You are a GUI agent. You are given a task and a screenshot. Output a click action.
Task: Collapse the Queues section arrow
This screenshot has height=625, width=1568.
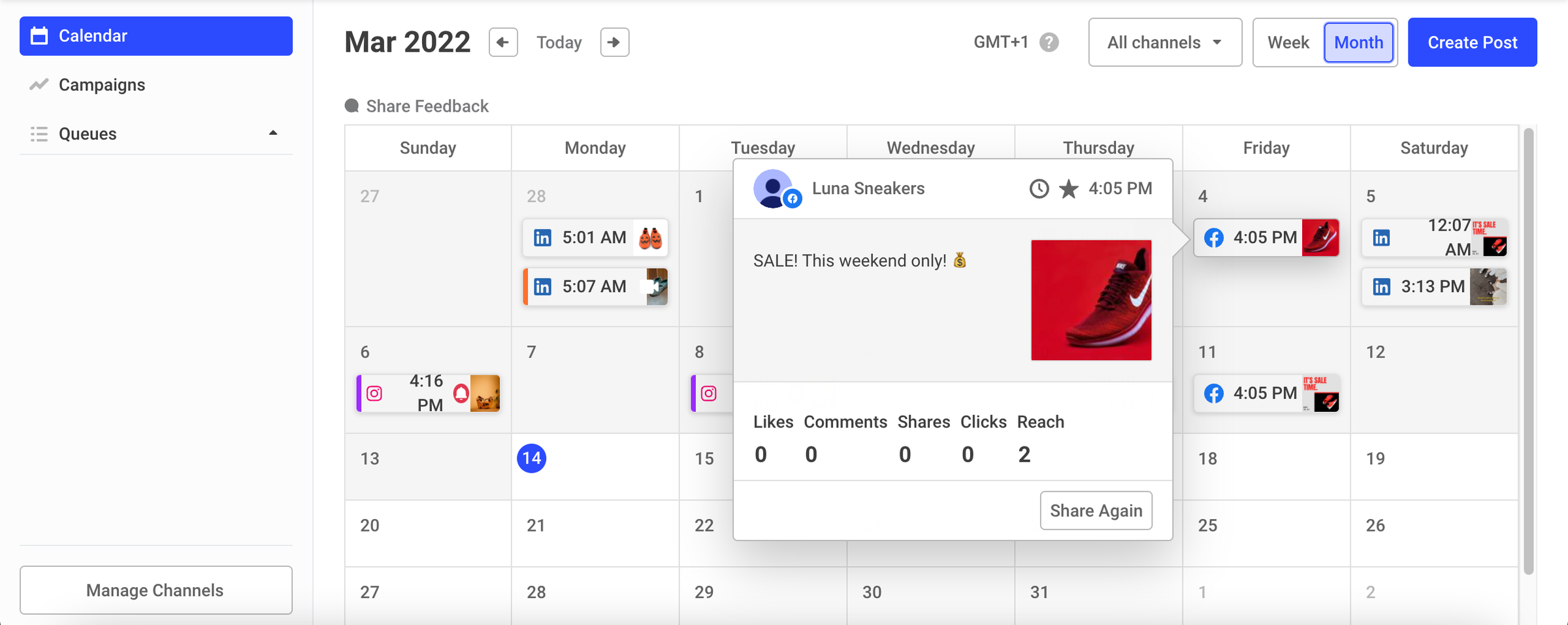273,133
